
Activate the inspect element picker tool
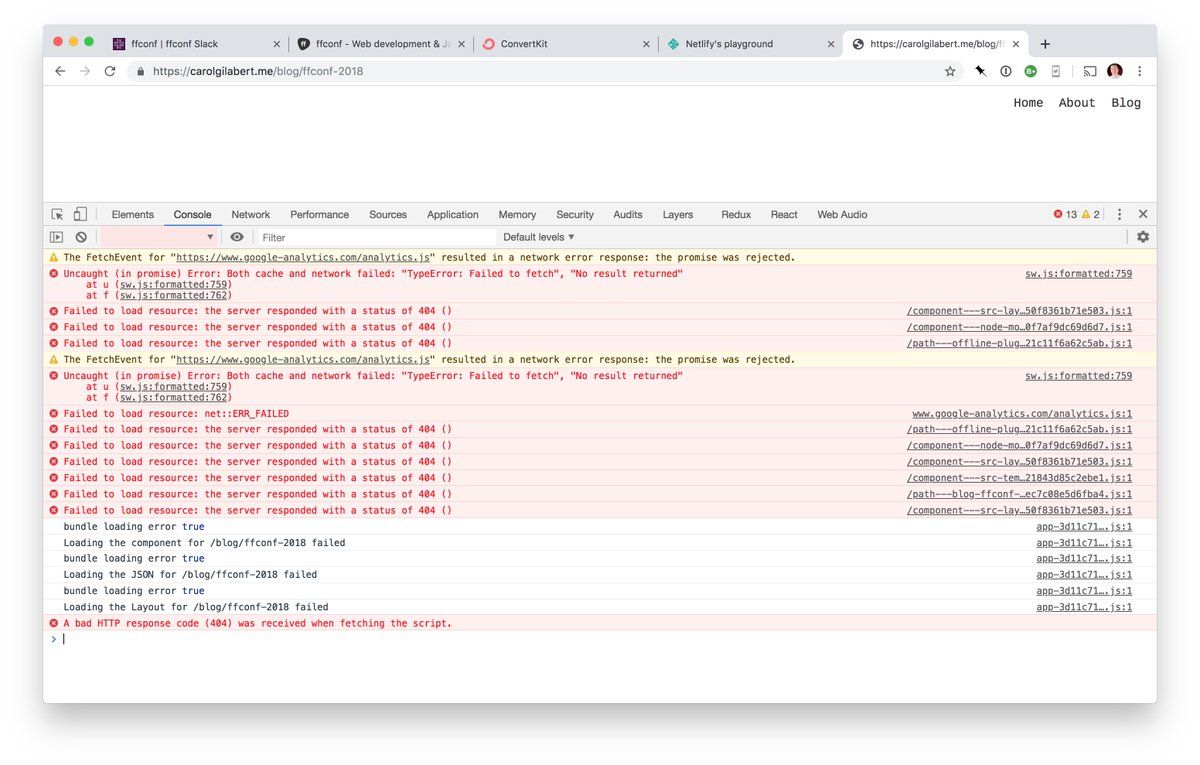pyautogui.click(x=57, y=214)
